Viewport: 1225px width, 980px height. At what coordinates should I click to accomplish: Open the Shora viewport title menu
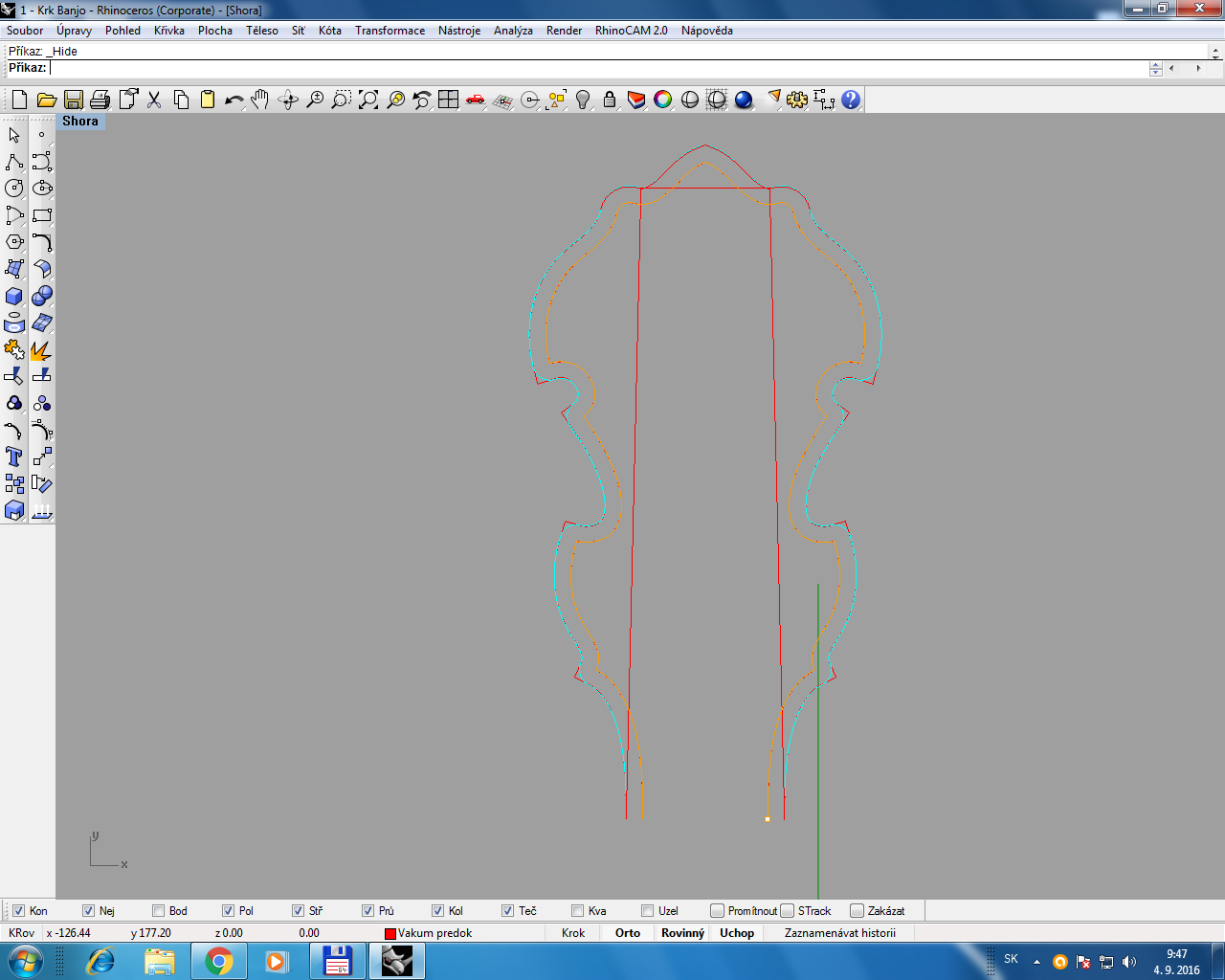[80, 122]
